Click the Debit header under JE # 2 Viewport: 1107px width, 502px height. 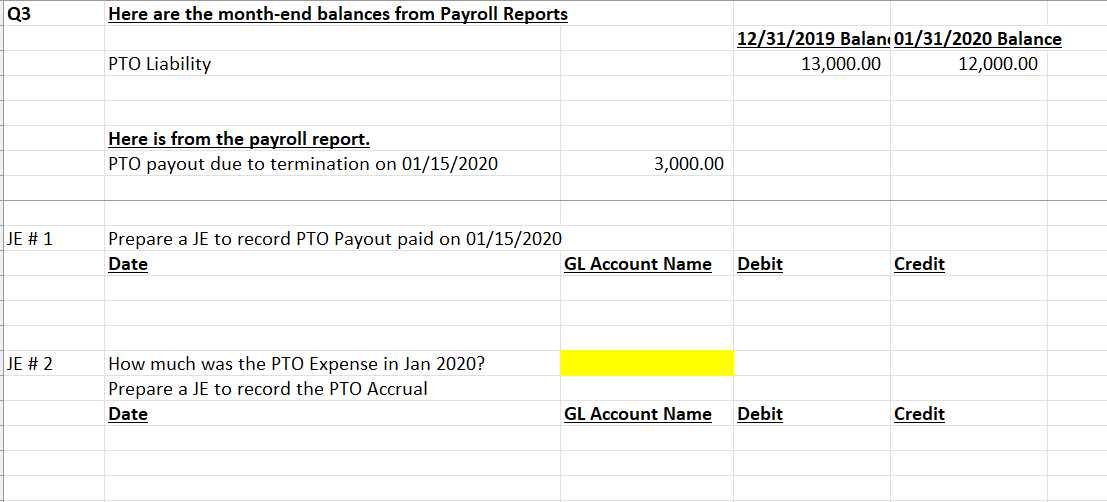[760, 414]
